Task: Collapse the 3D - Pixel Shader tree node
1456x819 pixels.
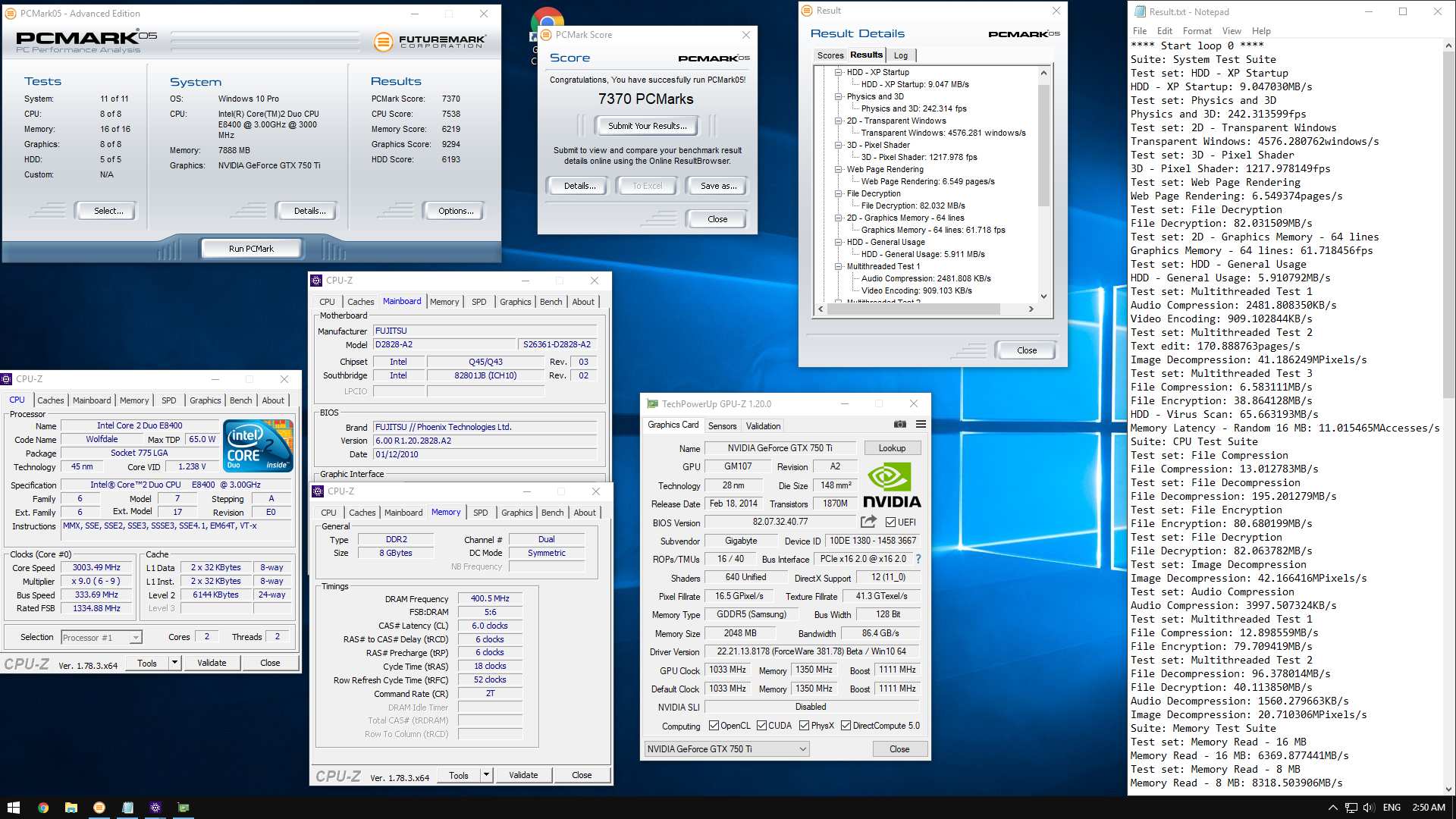Action: click(838, 145)
